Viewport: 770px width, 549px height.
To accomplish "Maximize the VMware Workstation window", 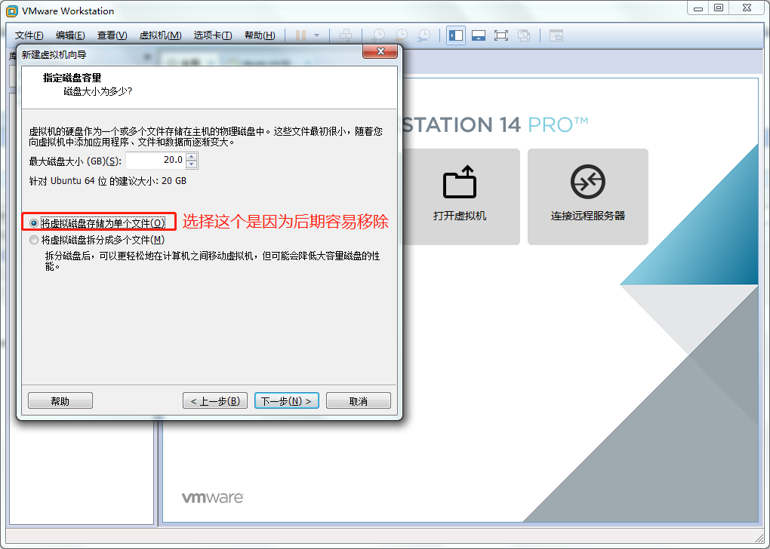I will click(x=718, y=8).
